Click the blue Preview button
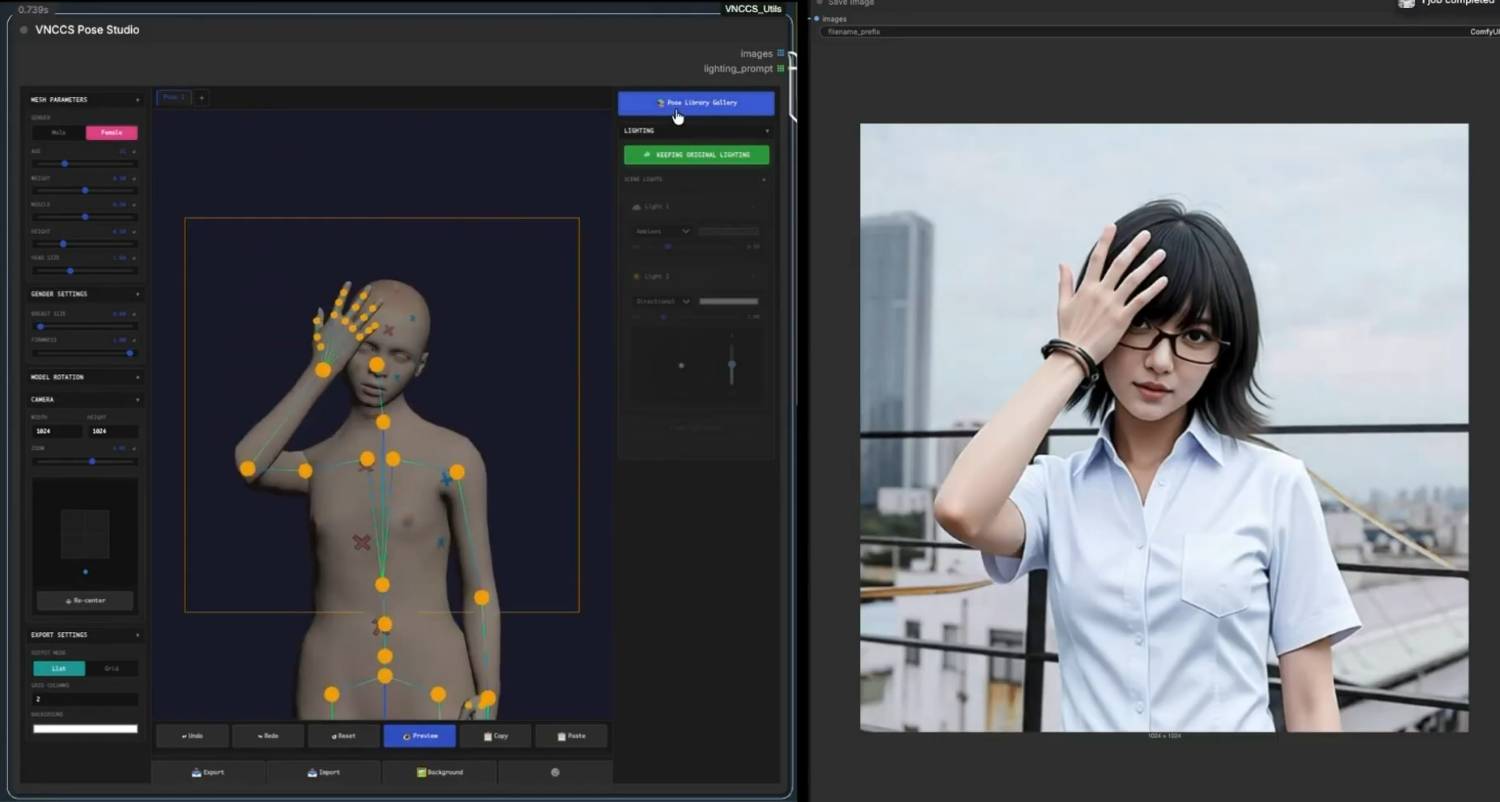The height and width of the screenshot is (802, 1500). (419, 736)
